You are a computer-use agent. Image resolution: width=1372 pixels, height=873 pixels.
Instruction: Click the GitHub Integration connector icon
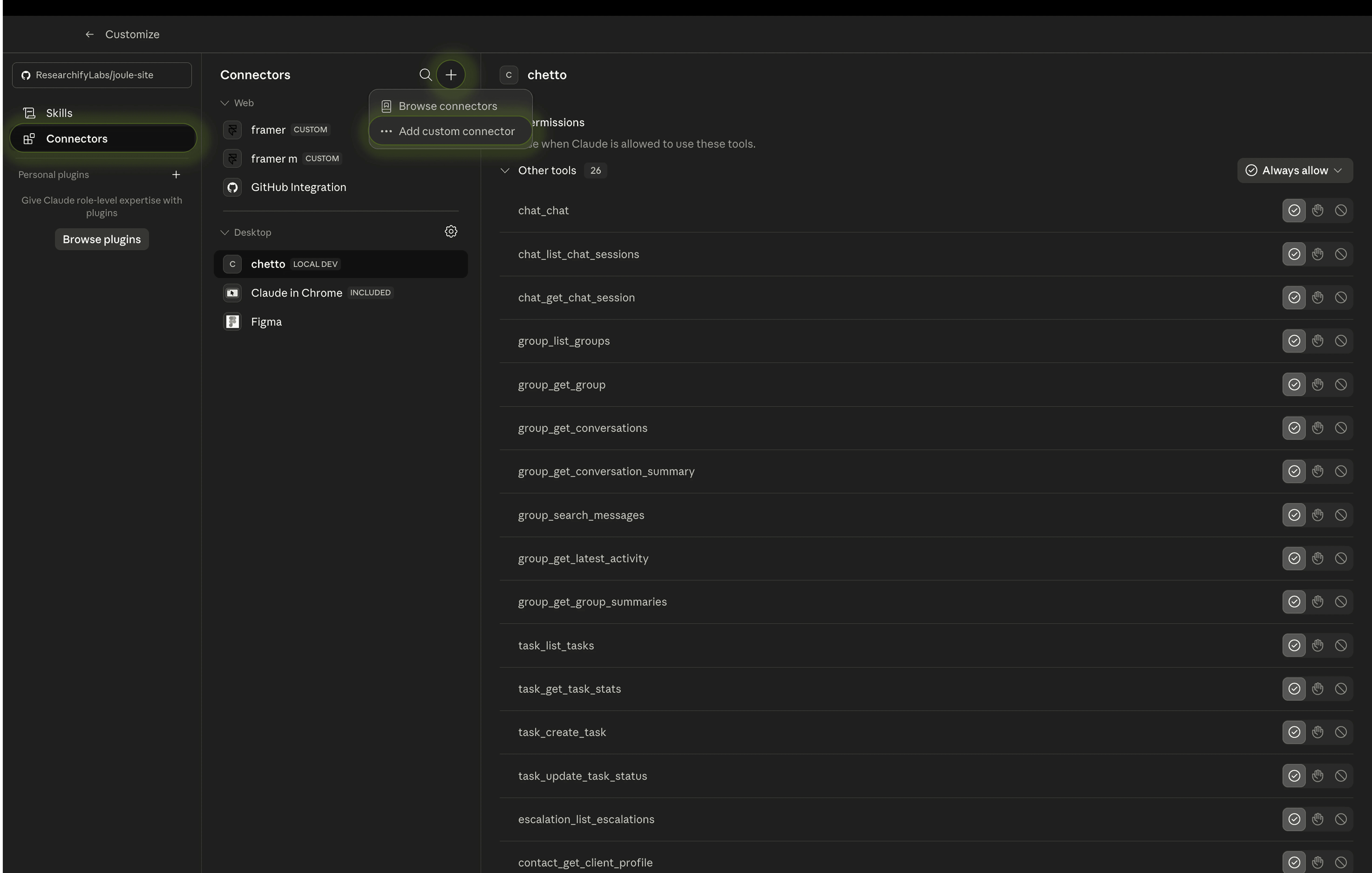(x=232, y=188)
